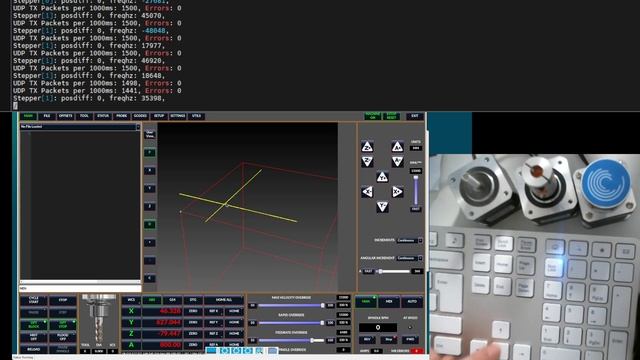Stop the spindle with Stop button
Screen dimensions: 640x360
click(x=389, y=339)
